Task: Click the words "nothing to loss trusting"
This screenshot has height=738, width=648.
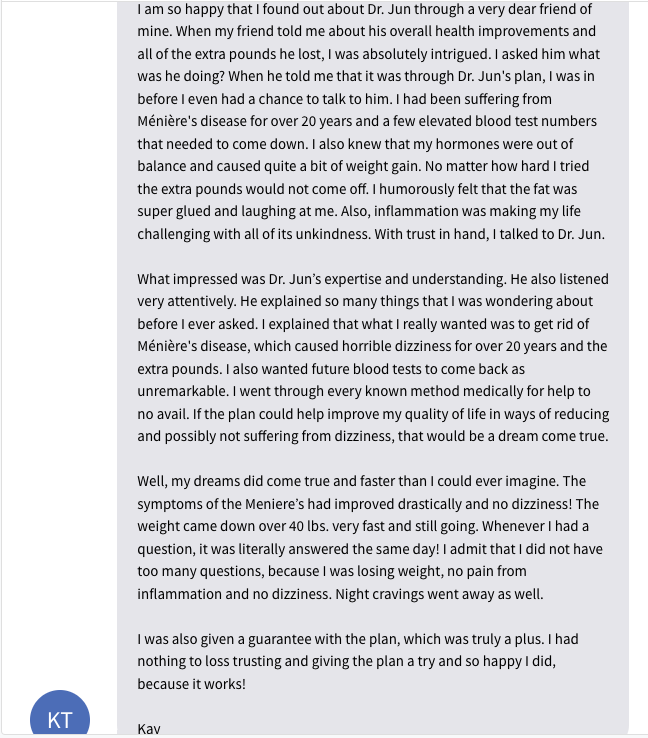Action: pos(209,661)
